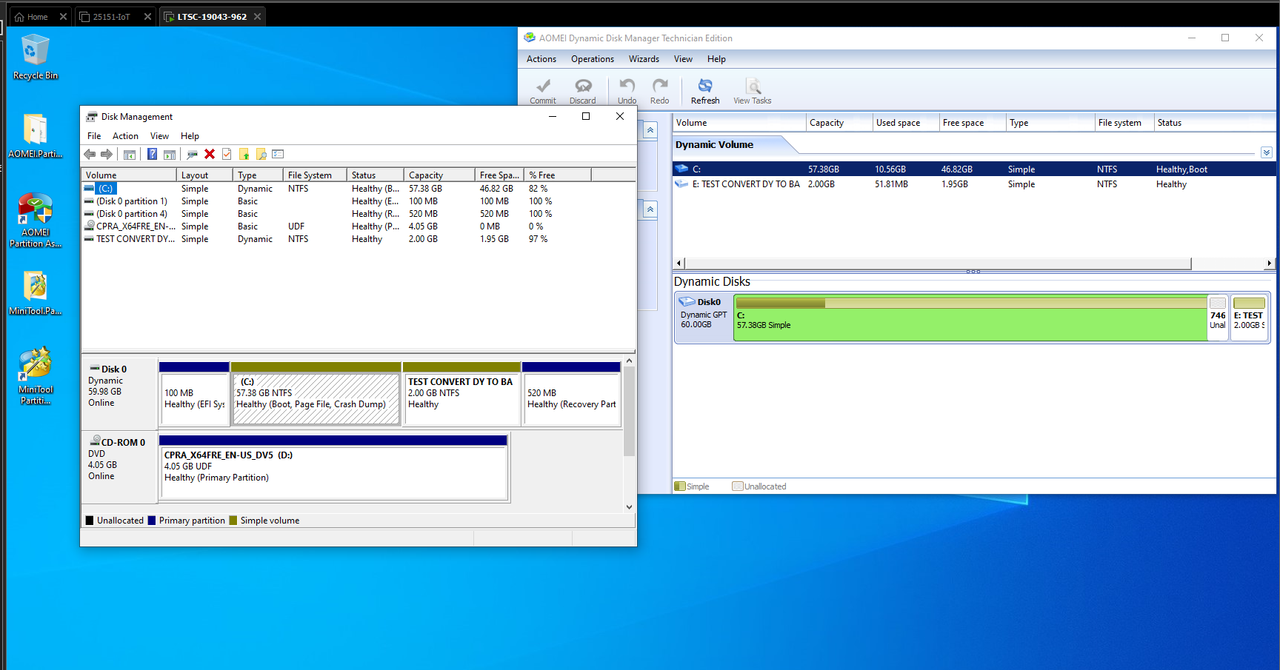
Task: Select E: TEST CONVERT DY TO BA row in AOMEI
Action: click(x=974, y=184)
